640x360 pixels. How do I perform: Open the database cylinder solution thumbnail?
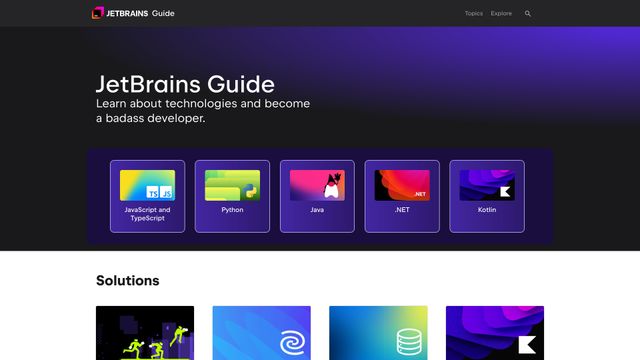378,333
